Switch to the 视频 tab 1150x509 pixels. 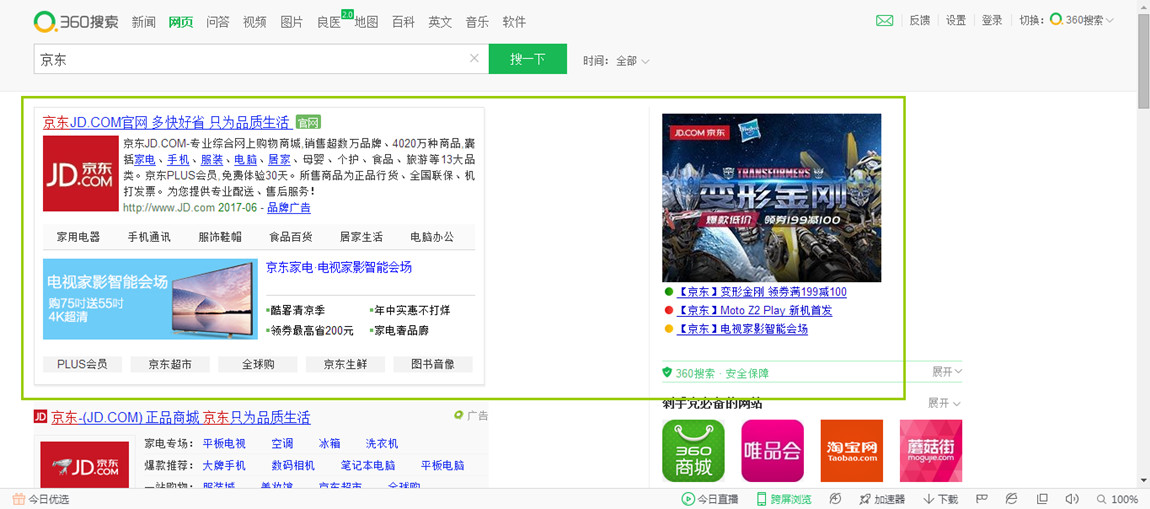point(254,22)
